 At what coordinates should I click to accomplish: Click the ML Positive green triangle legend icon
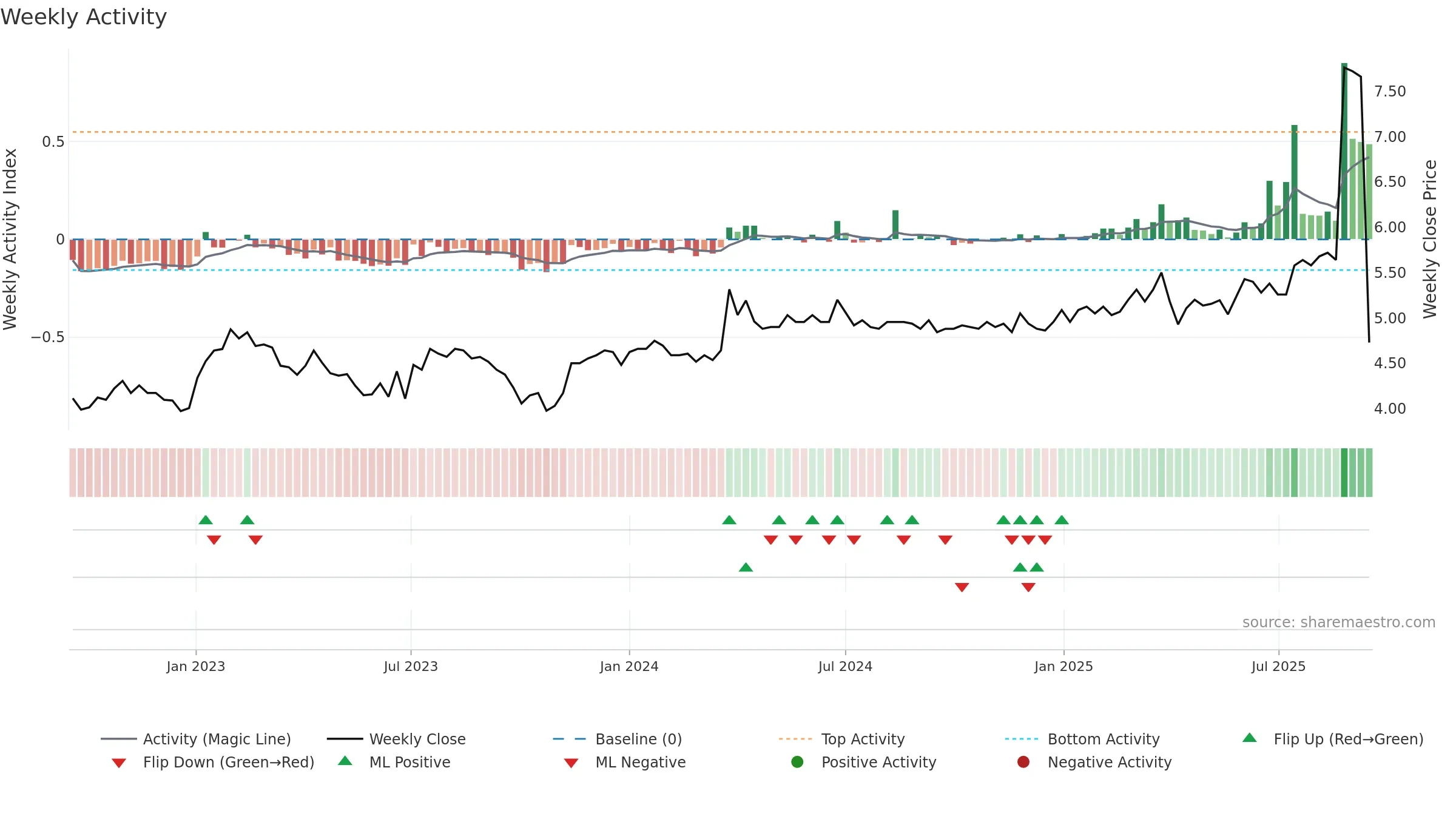coord(345,761)
